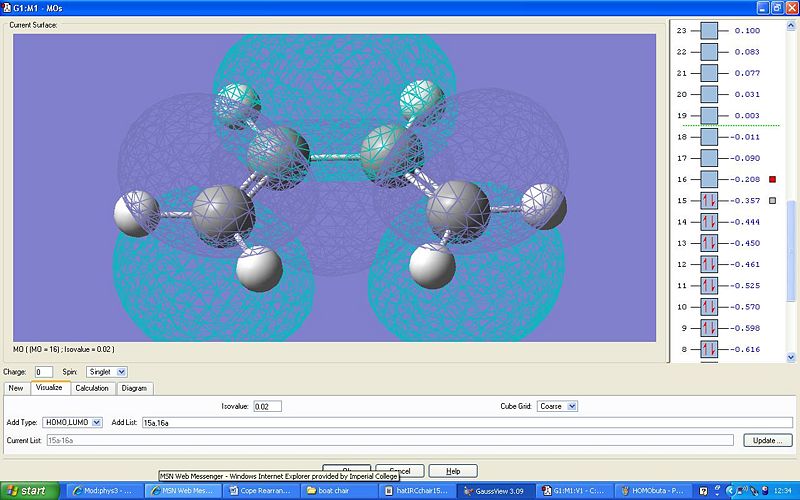800x500 pixels.
Task: Click energy value -0.616
Action: click(x=745, y=349)
